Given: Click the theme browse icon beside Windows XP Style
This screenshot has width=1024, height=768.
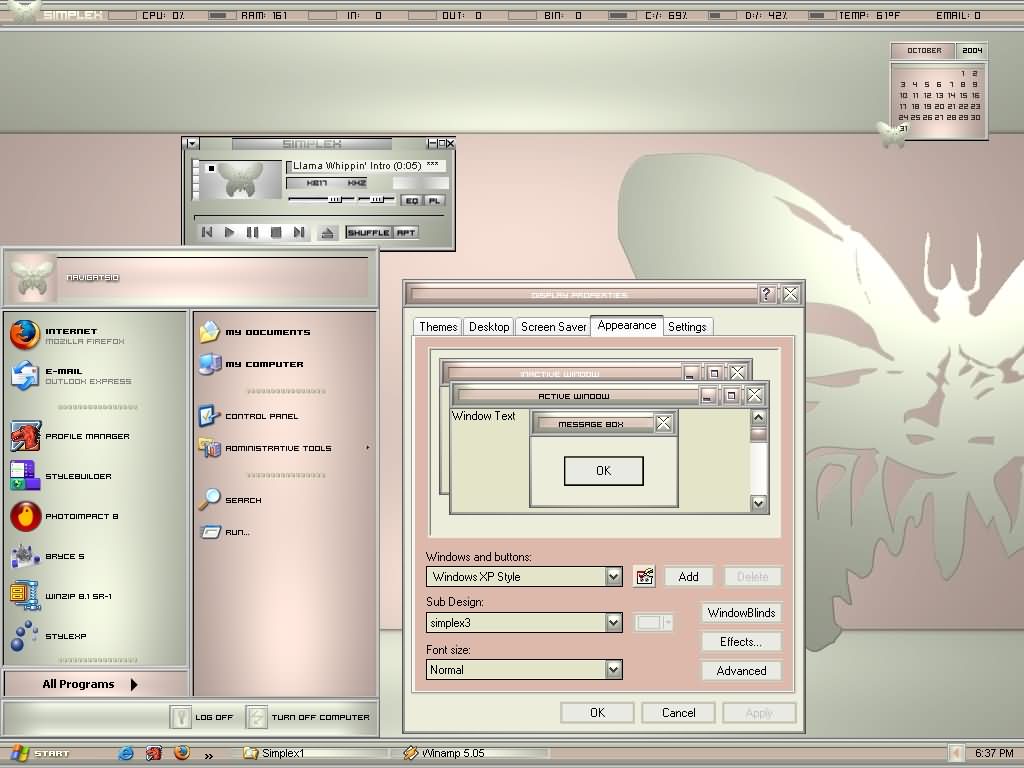Looking at the screenshot, I should point(644,577).
